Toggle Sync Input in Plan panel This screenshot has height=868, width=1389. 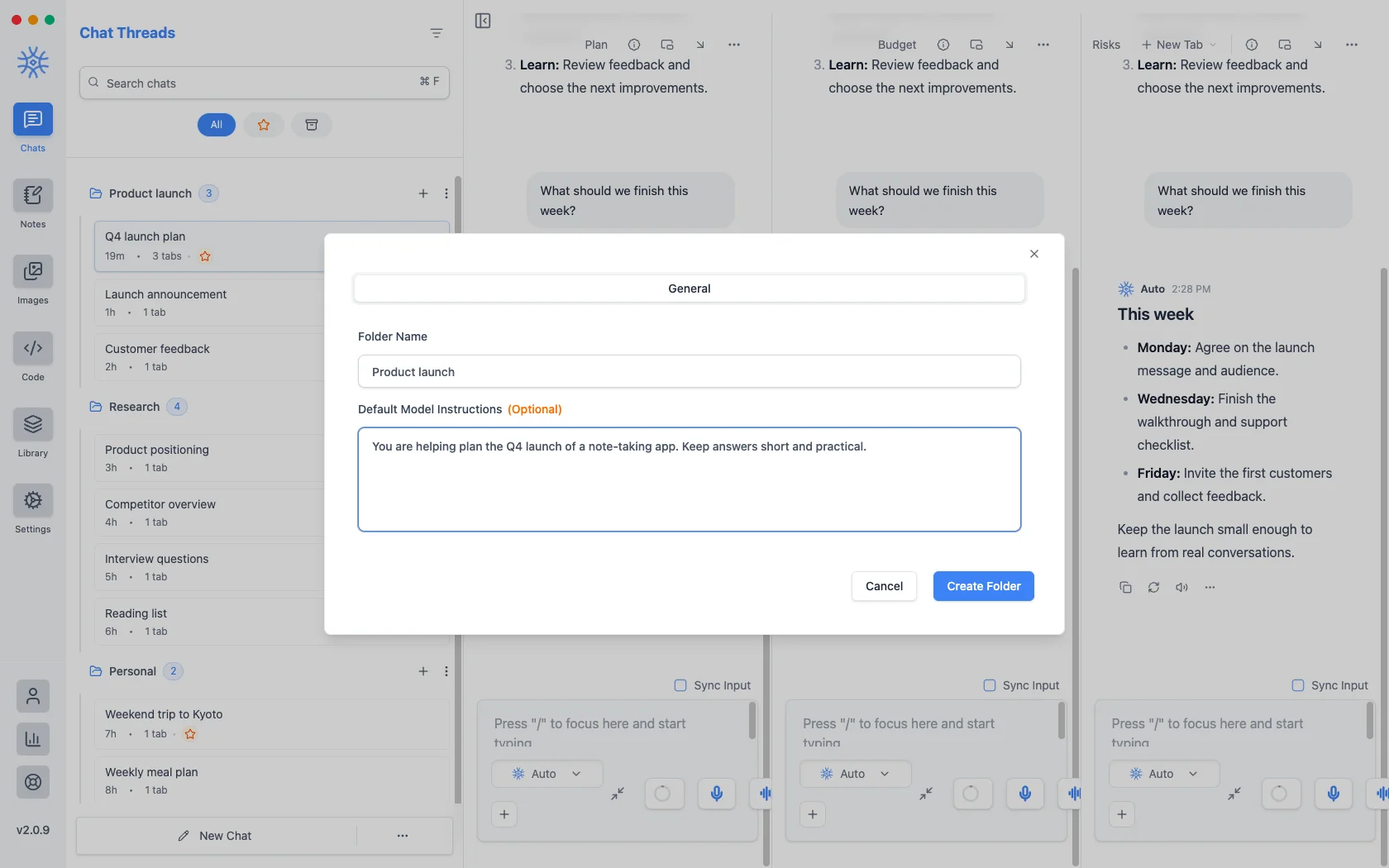[x=680, y=685]
